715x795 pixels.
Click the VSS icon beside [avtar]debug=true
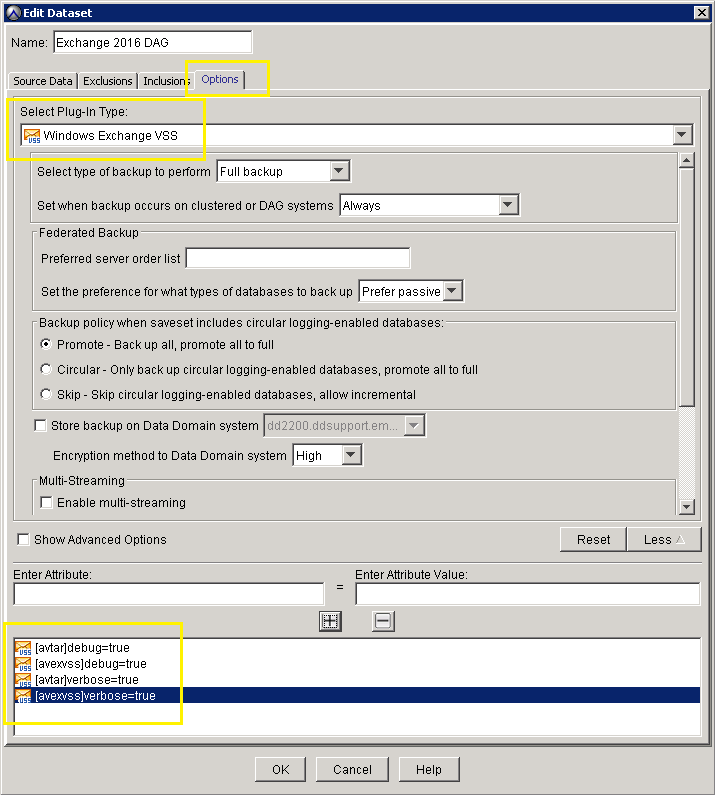23,648
